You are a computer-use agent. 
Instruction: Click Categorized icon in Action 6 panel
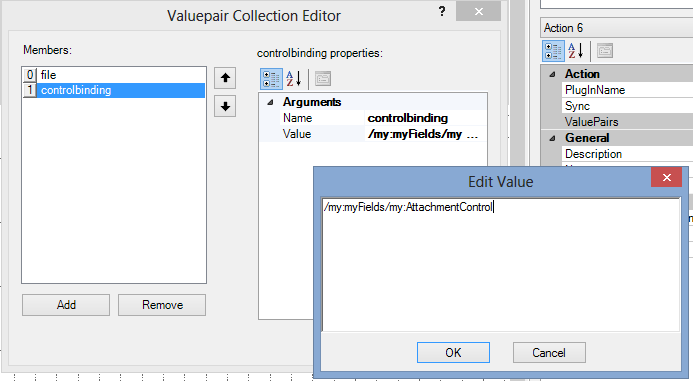tap(553, 51)
